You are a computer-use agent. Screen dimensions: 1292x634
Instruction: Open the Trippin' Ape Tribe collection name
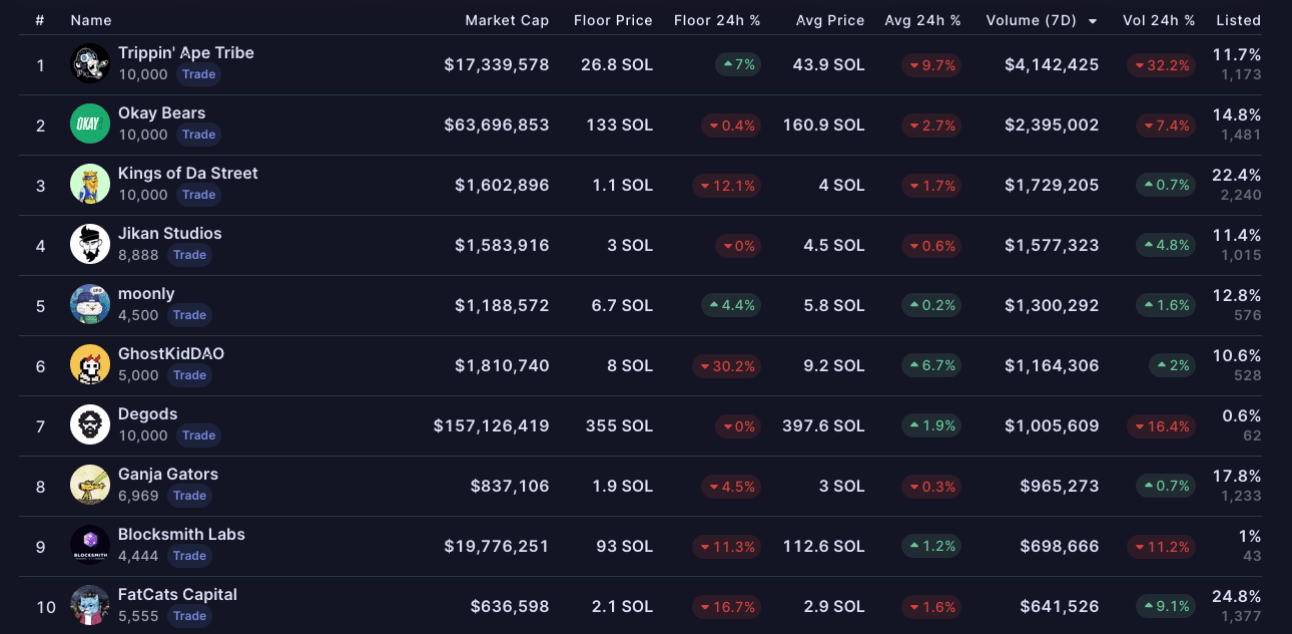[186, 52]
